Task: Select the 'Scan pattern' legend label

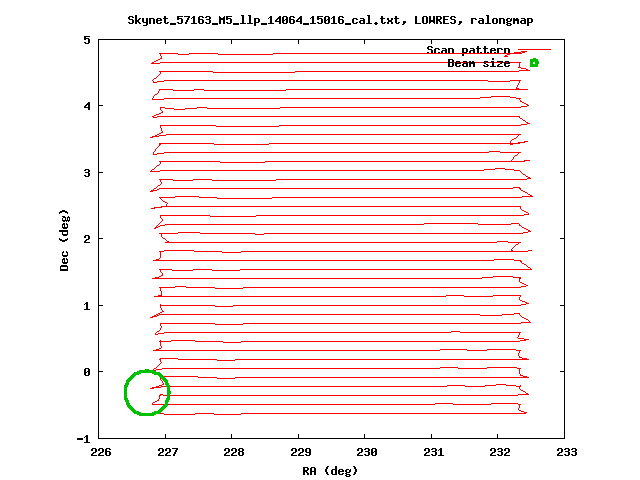Action: pyautogui.click(x=468, y=50)
